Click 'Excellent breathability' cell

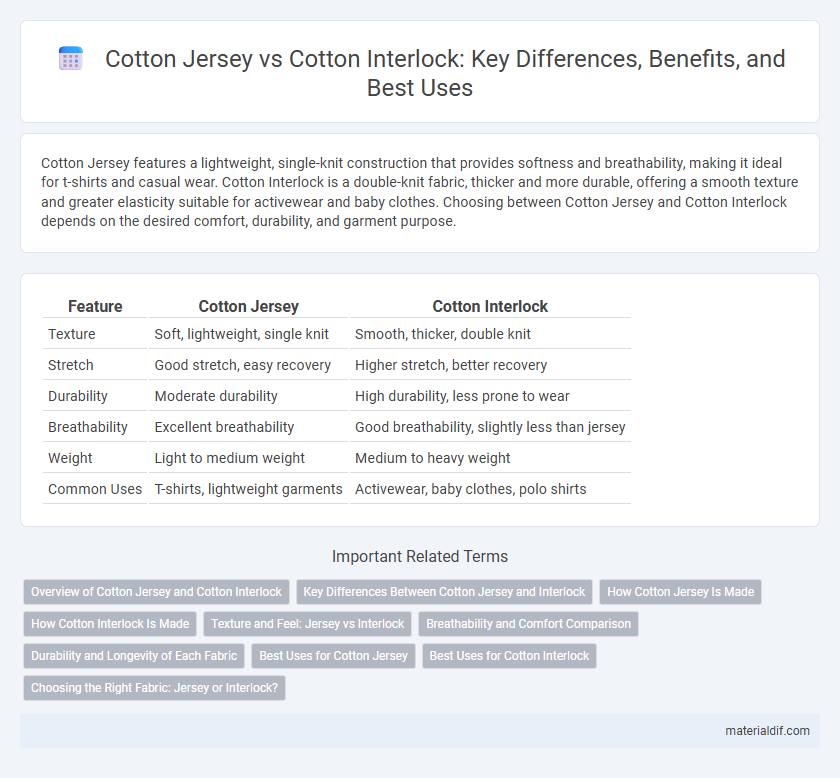click(249, 427)
